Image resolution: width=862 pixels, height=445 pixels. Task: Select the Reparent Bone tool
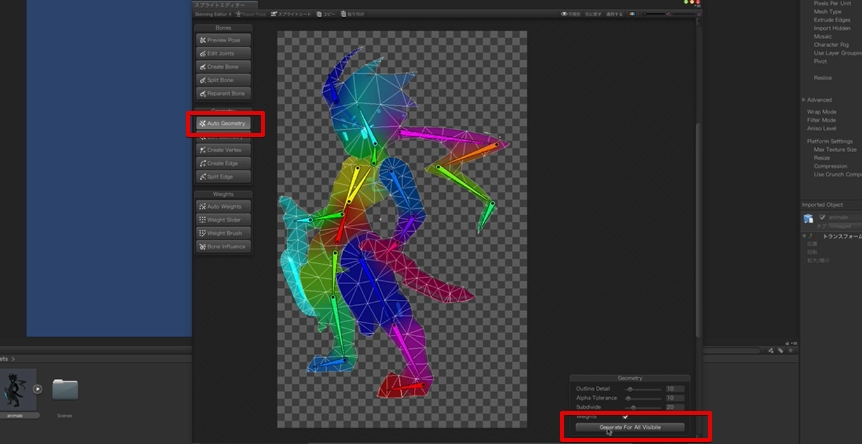[x=223, y=94]
